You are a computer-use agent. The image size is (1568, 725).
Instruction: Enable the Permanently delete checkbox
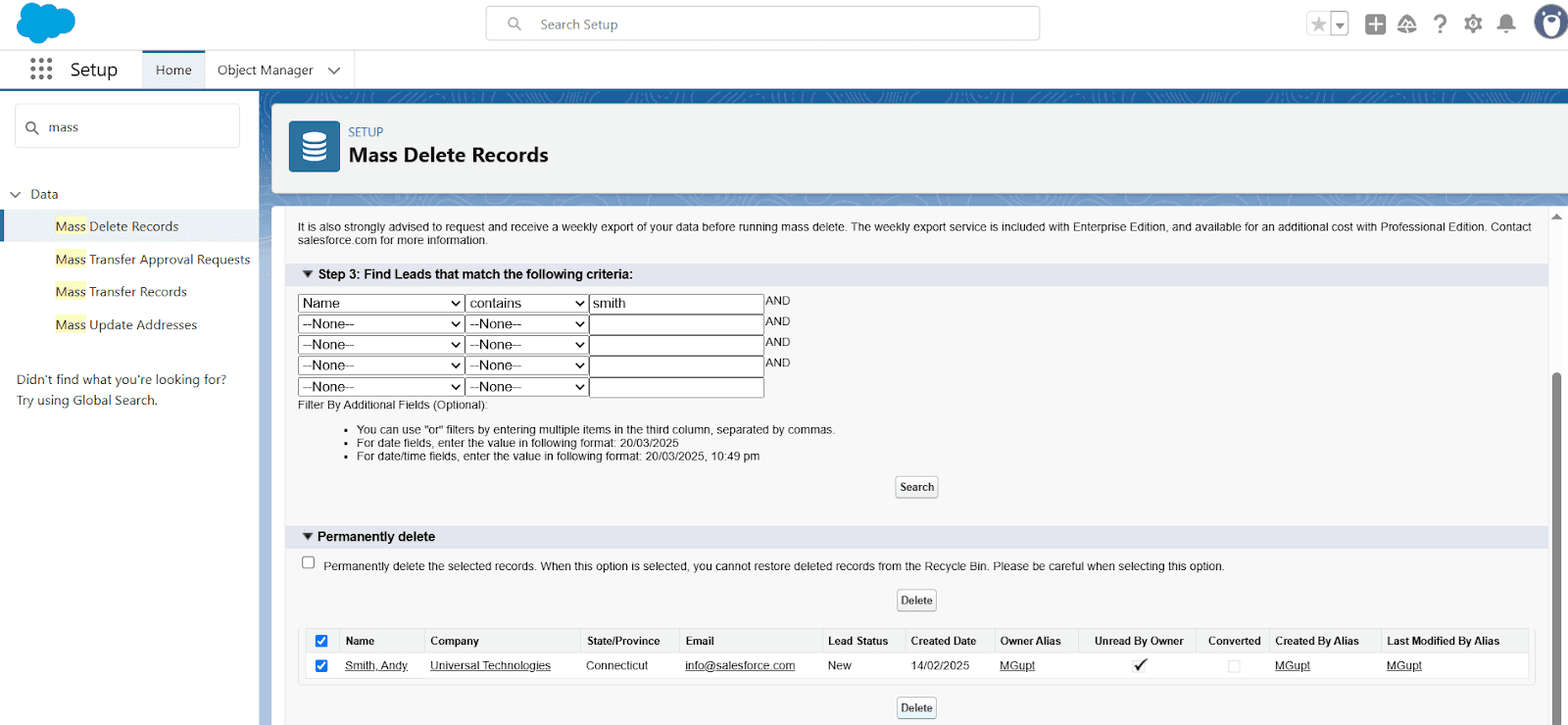[x=309, y=562]
